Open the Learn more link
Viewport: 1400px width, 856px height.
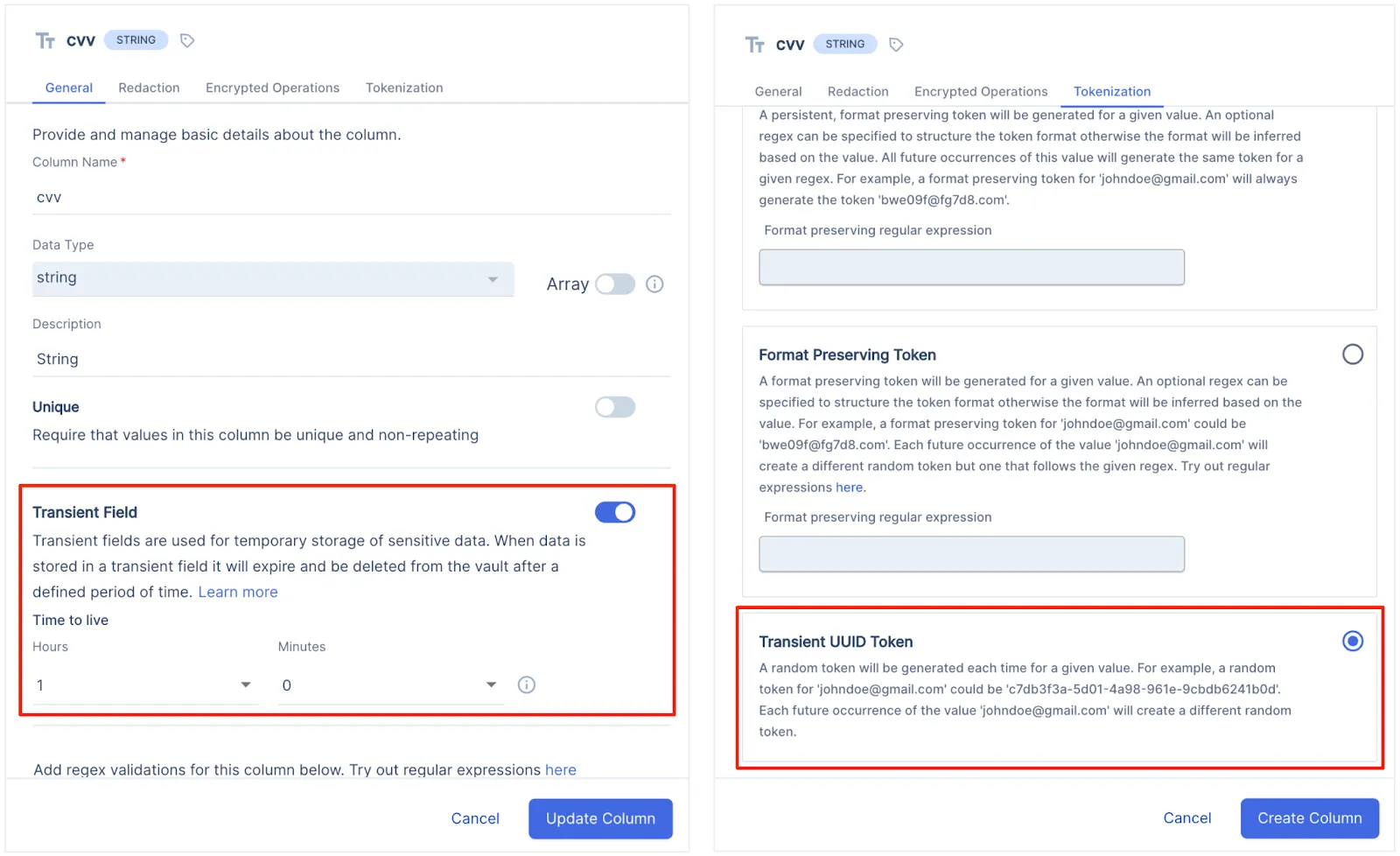pyautogui.click(x=238, y=593)
